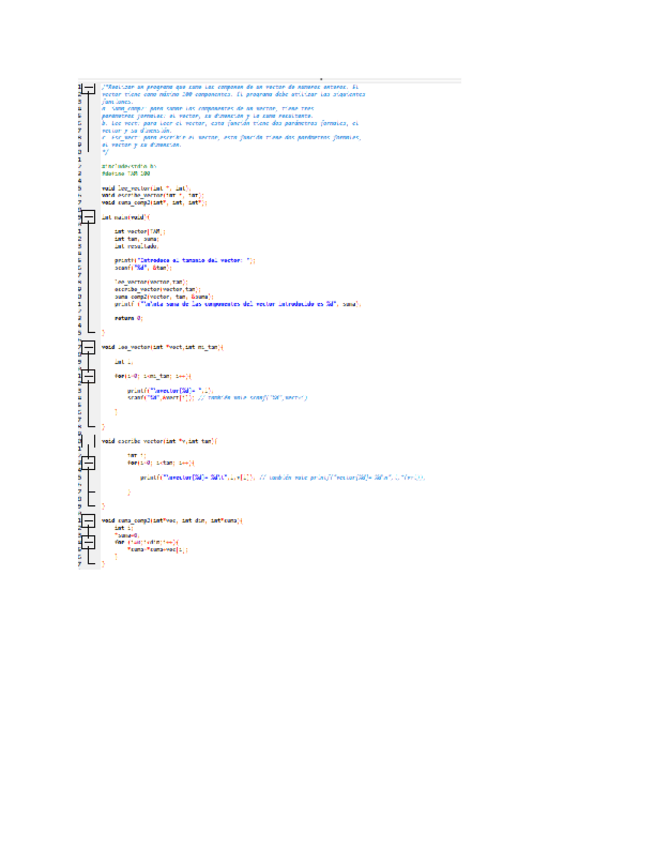Collapse the for loop inside lee_vector

87,375
